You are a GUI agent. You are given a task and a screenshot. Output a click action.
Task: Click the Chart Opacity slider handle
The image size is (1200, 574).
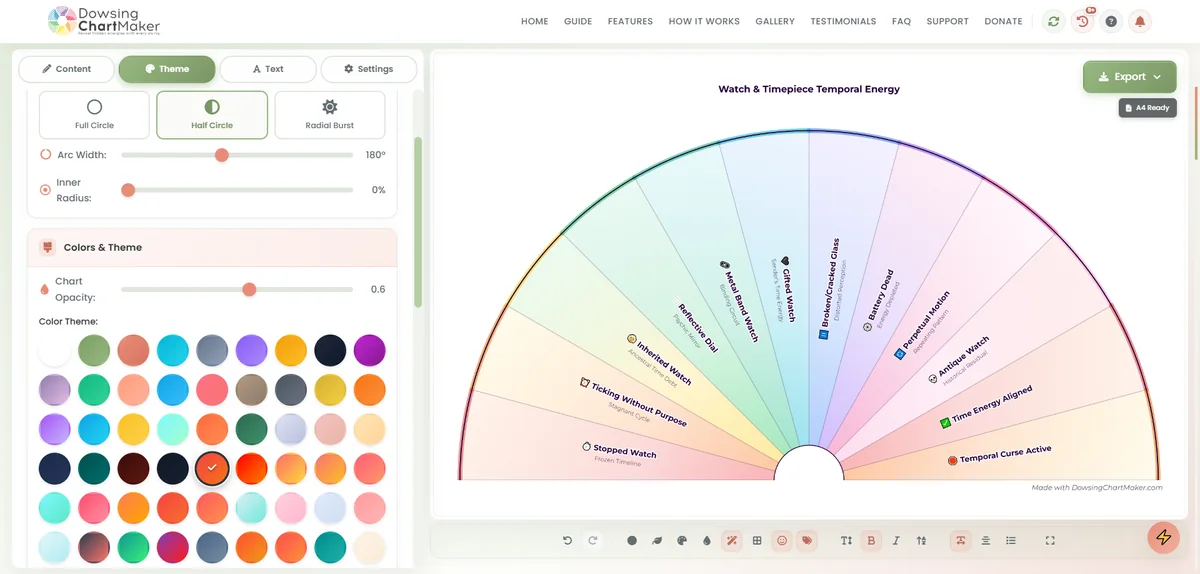(x=249, y=289)
